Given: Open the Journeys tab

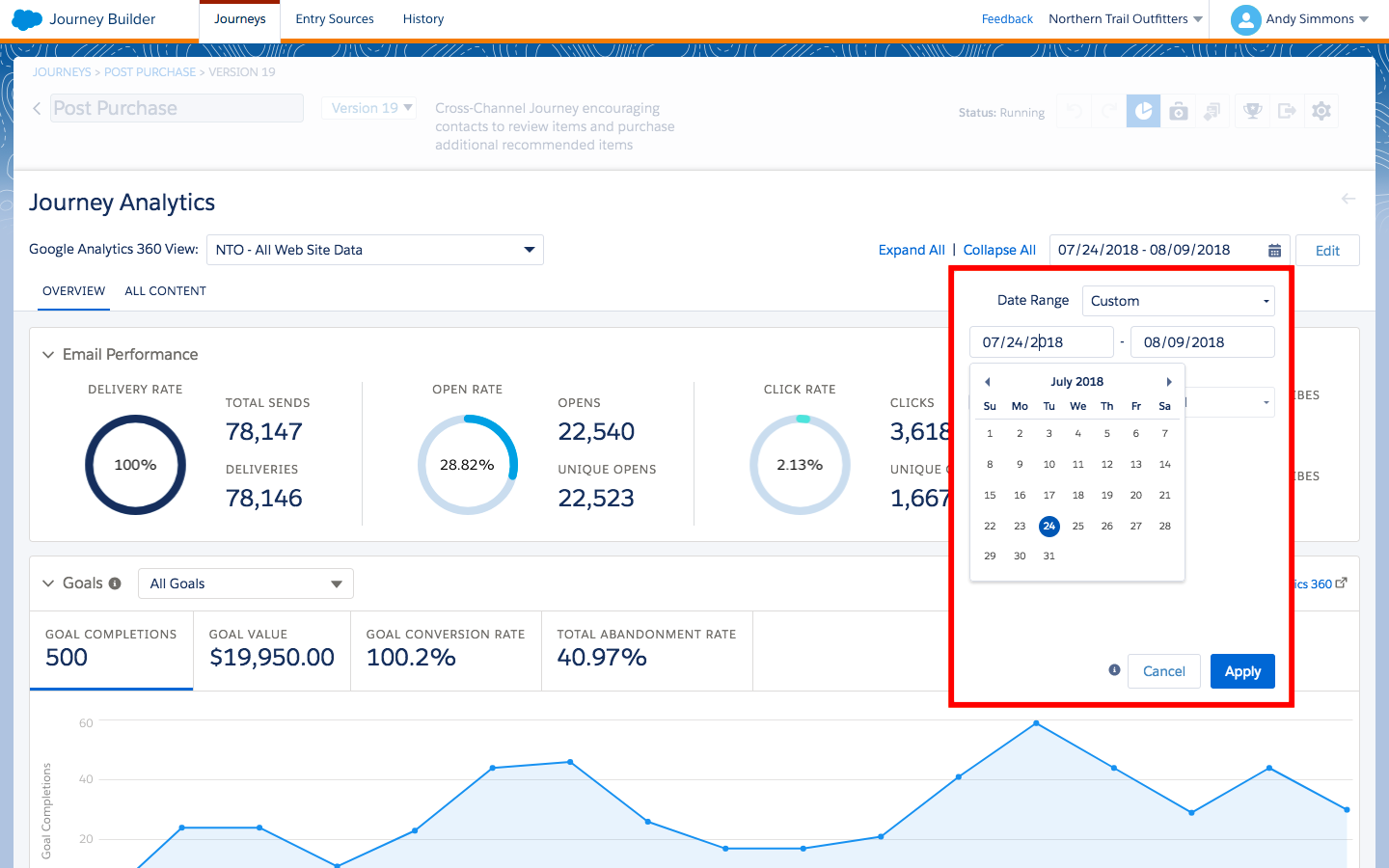Looking at the screenshot, I should 239,19.
